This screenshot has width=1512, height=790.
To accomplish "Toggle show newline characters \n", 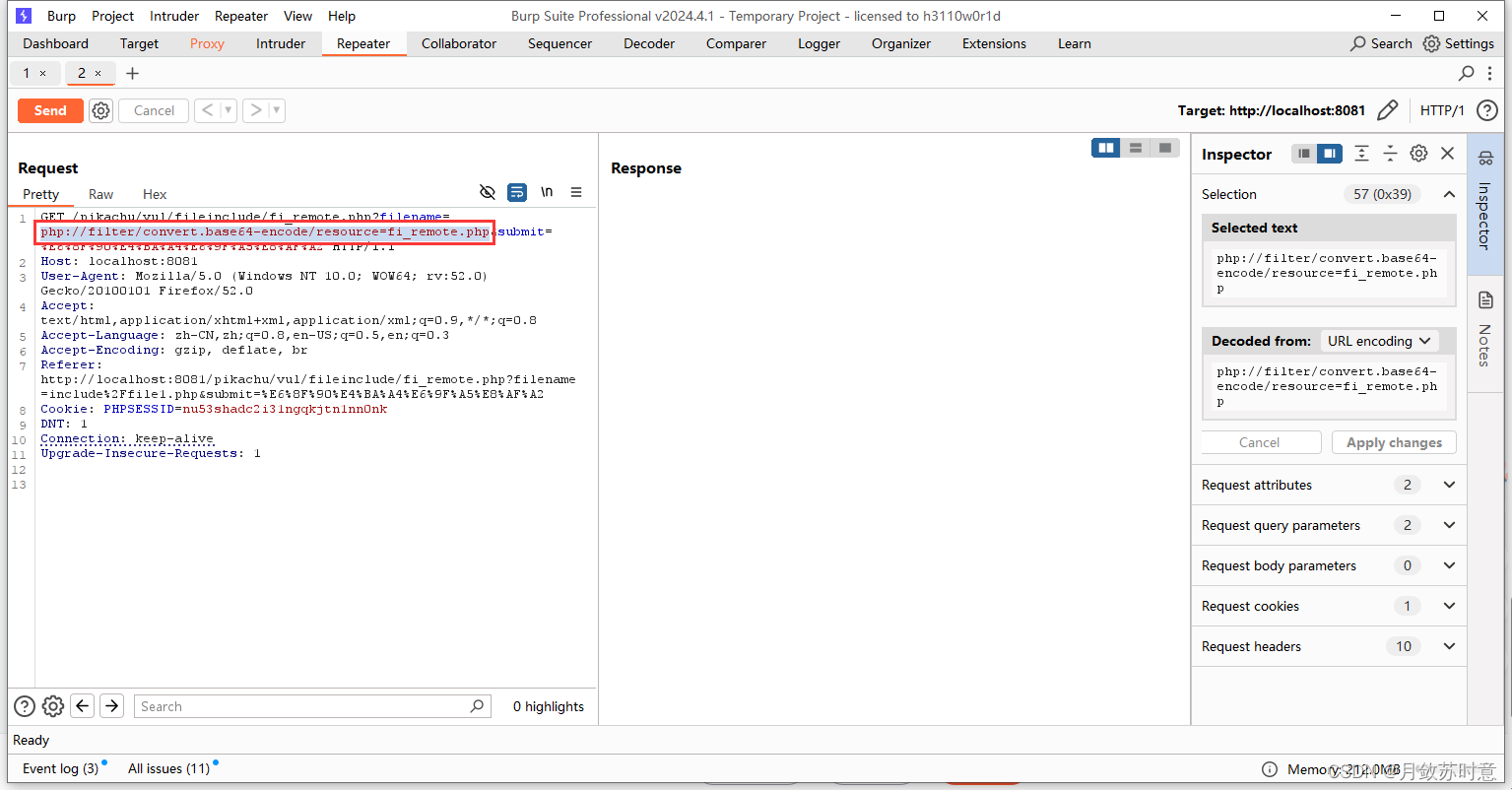I will 547,192.
